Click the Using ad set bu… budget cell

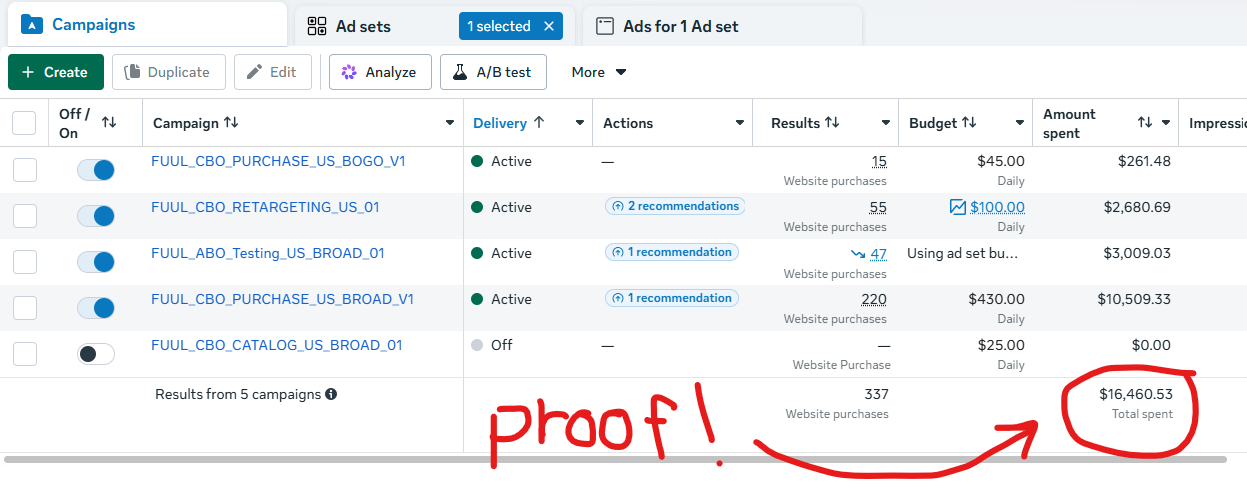pyautogui.click(x=963, y=253)
